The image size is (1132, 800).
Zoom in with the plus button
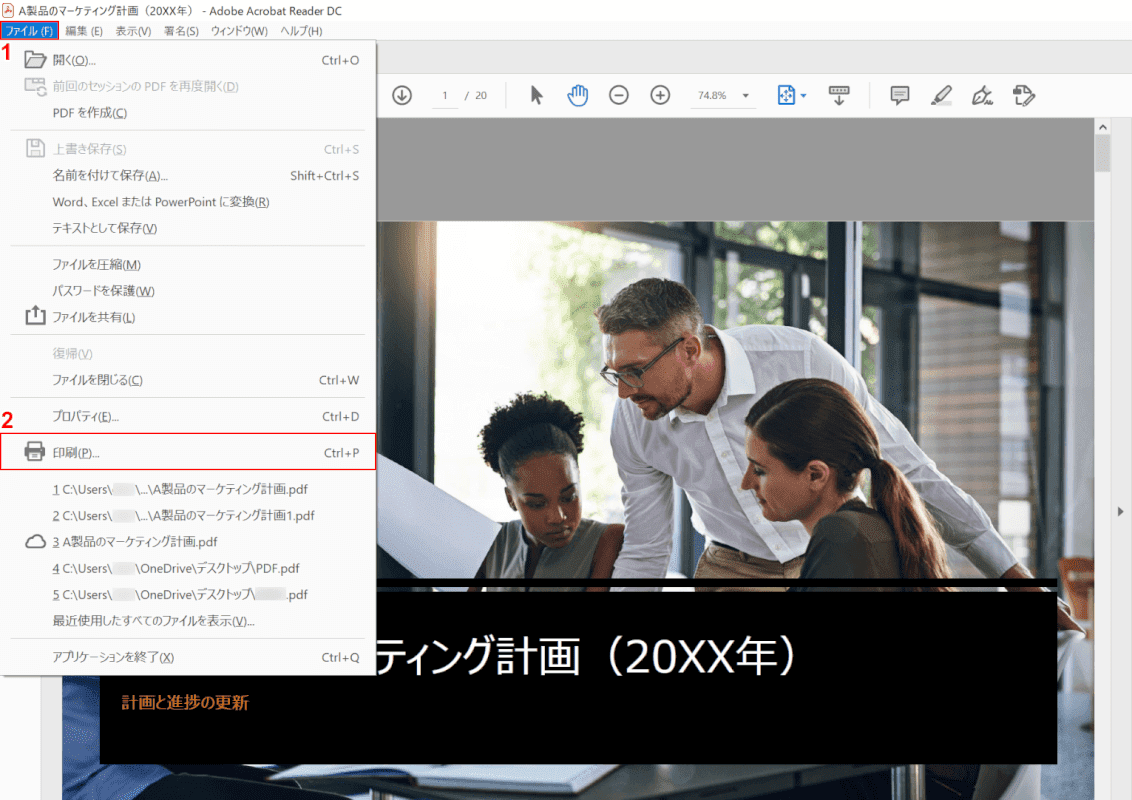pyautogui.click(x=660, y=95)
